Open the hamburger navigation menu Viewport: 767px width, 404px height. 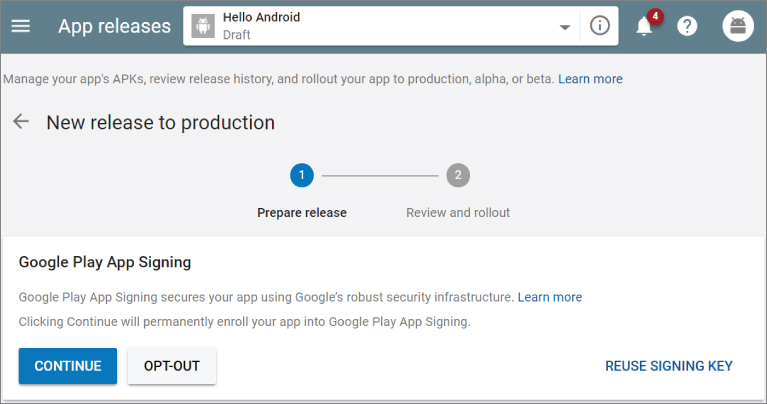click(x=21, y=26)
